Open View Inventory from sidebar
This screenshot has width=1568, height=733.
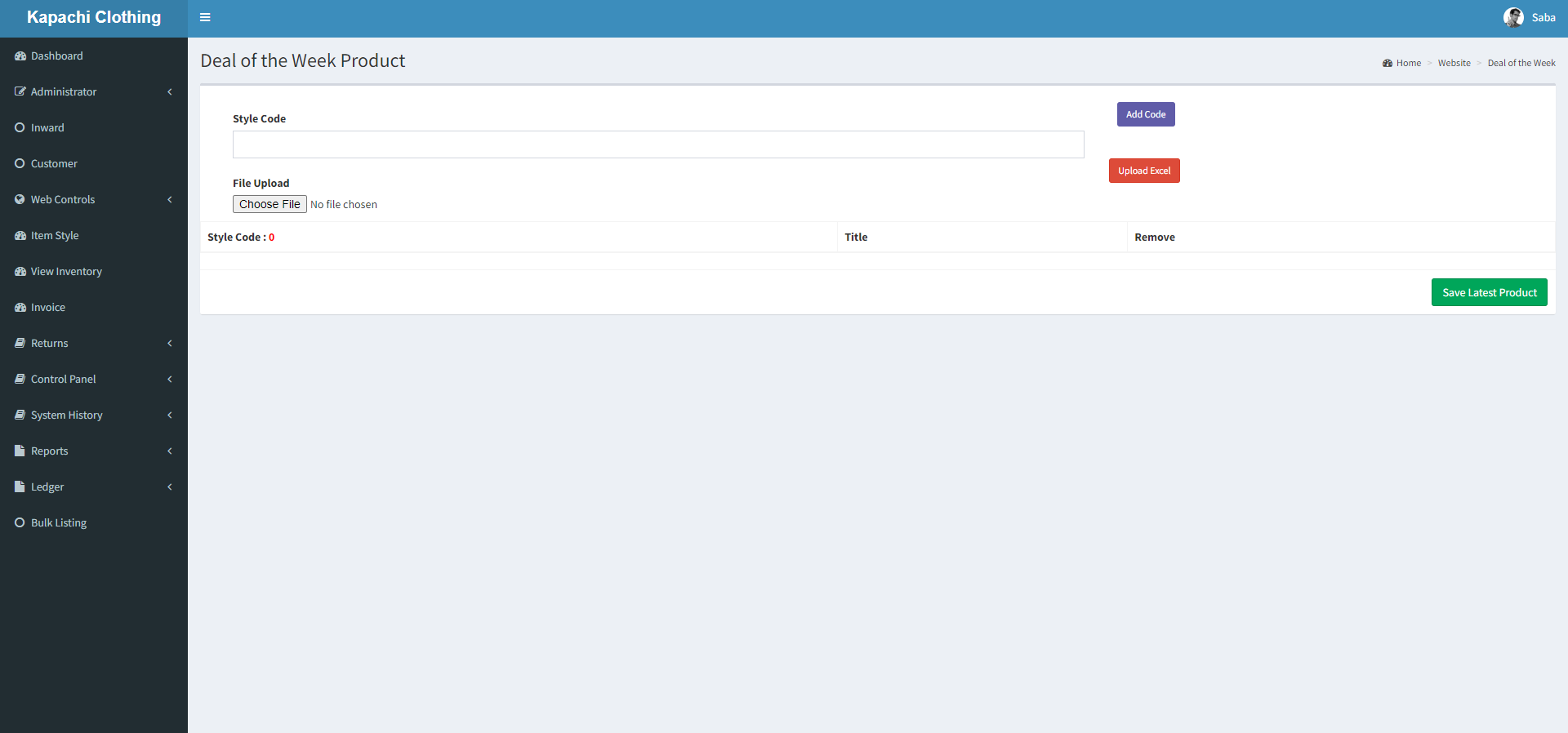click(66, 272)
